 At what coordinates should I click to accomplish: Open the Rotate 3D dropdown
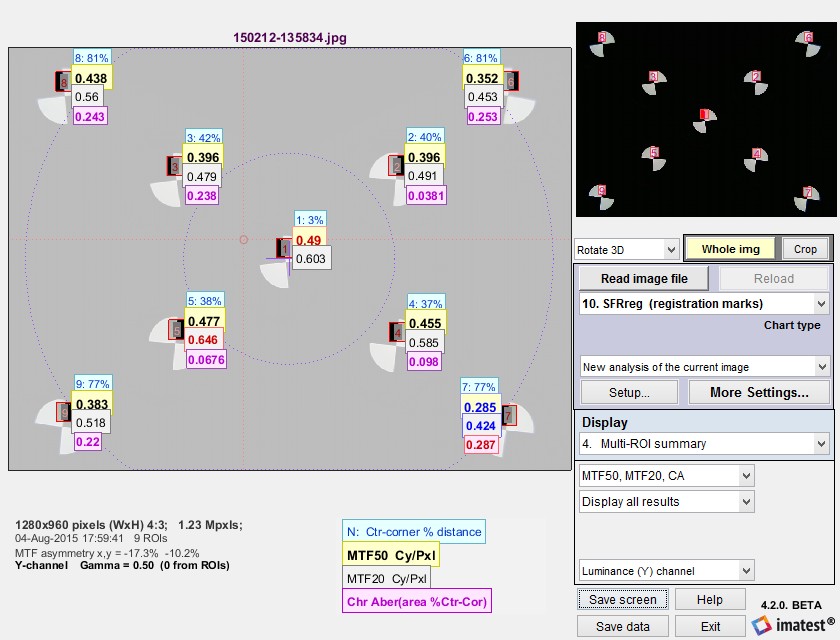(627, 250)
